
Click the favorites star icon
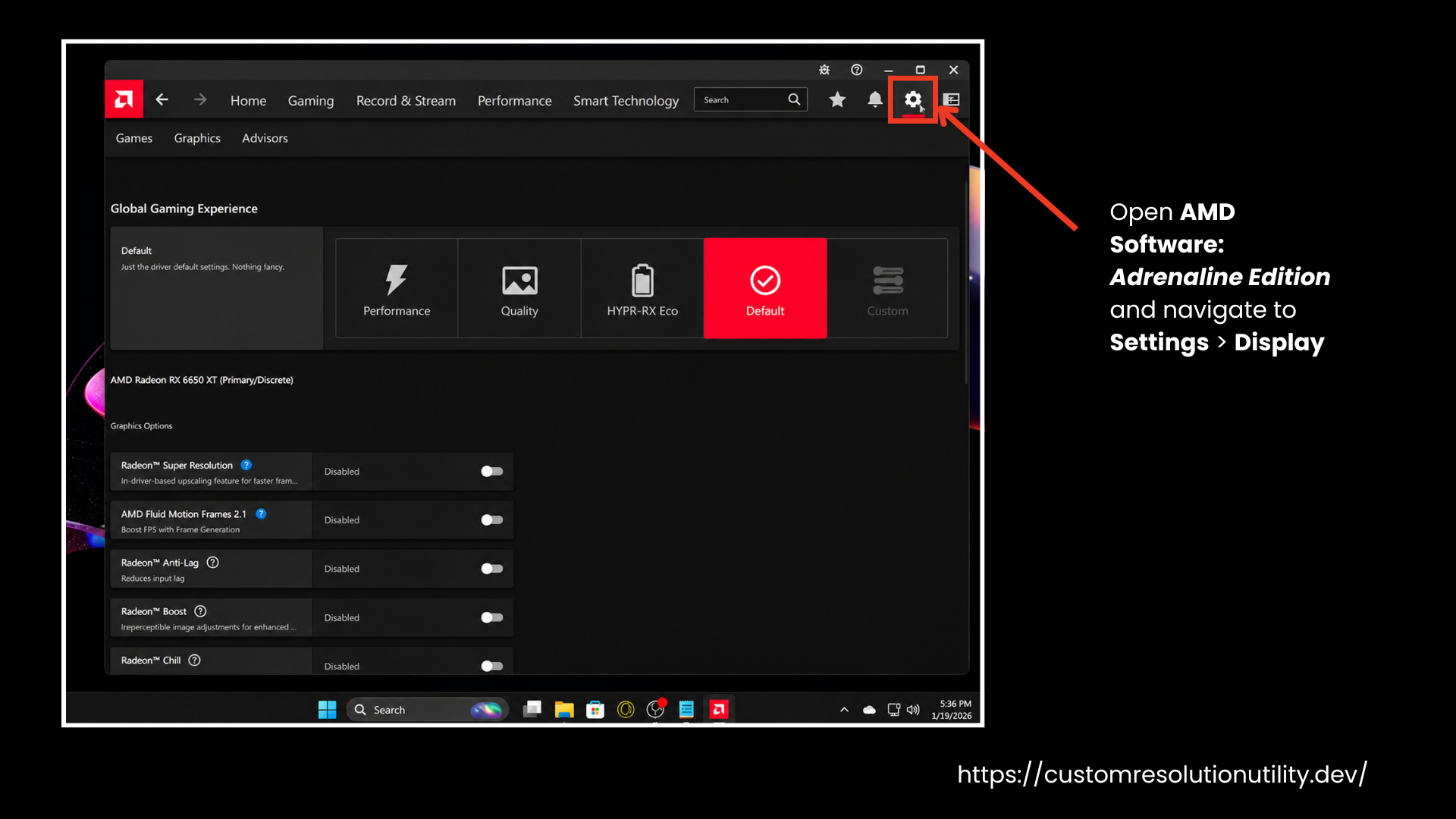837,99
